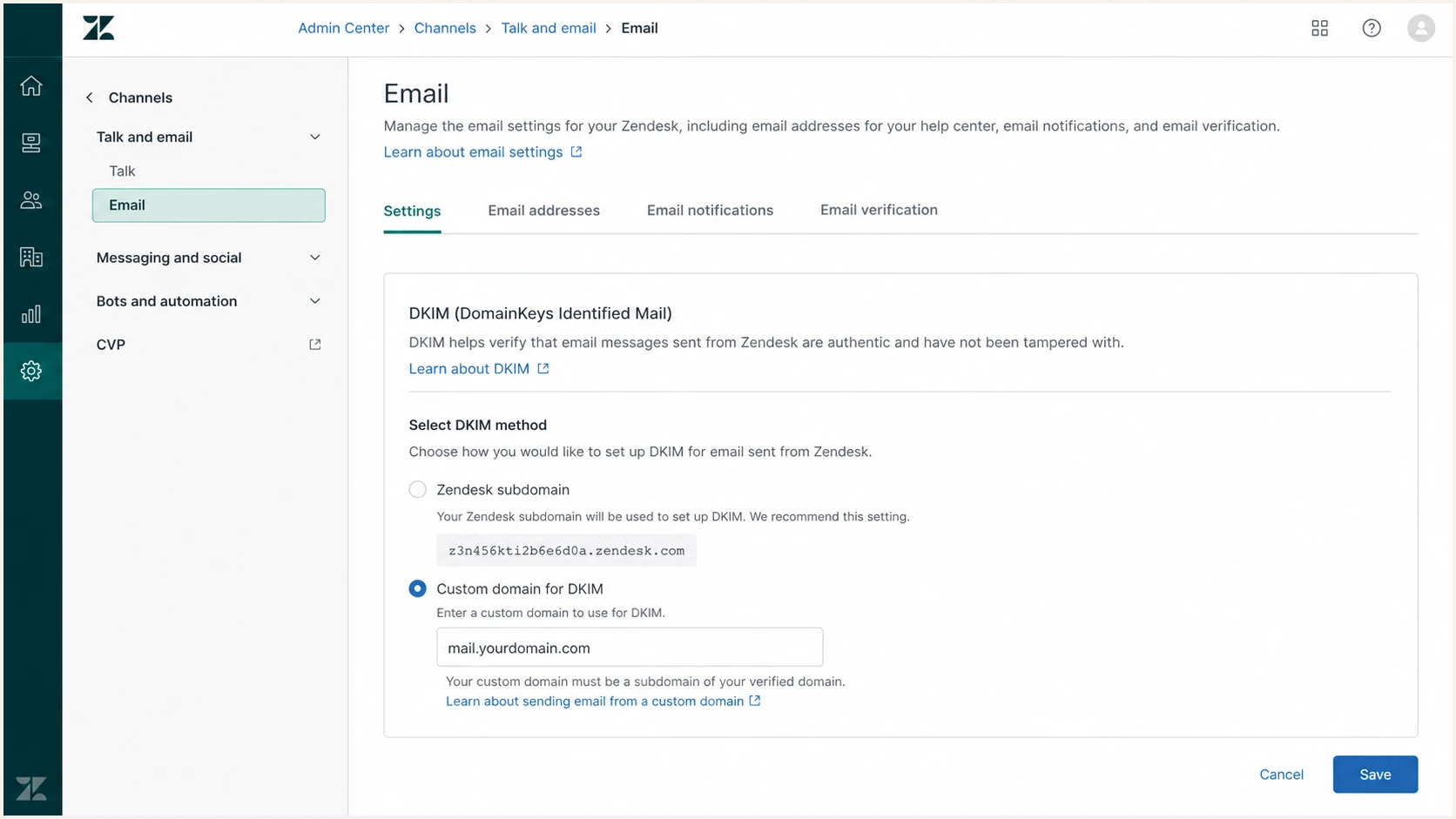Image resolution: width=1456 pixels, height=819 pixels.
Task: Select the Admin settings gear icon
Action: (x=31, y=371)
